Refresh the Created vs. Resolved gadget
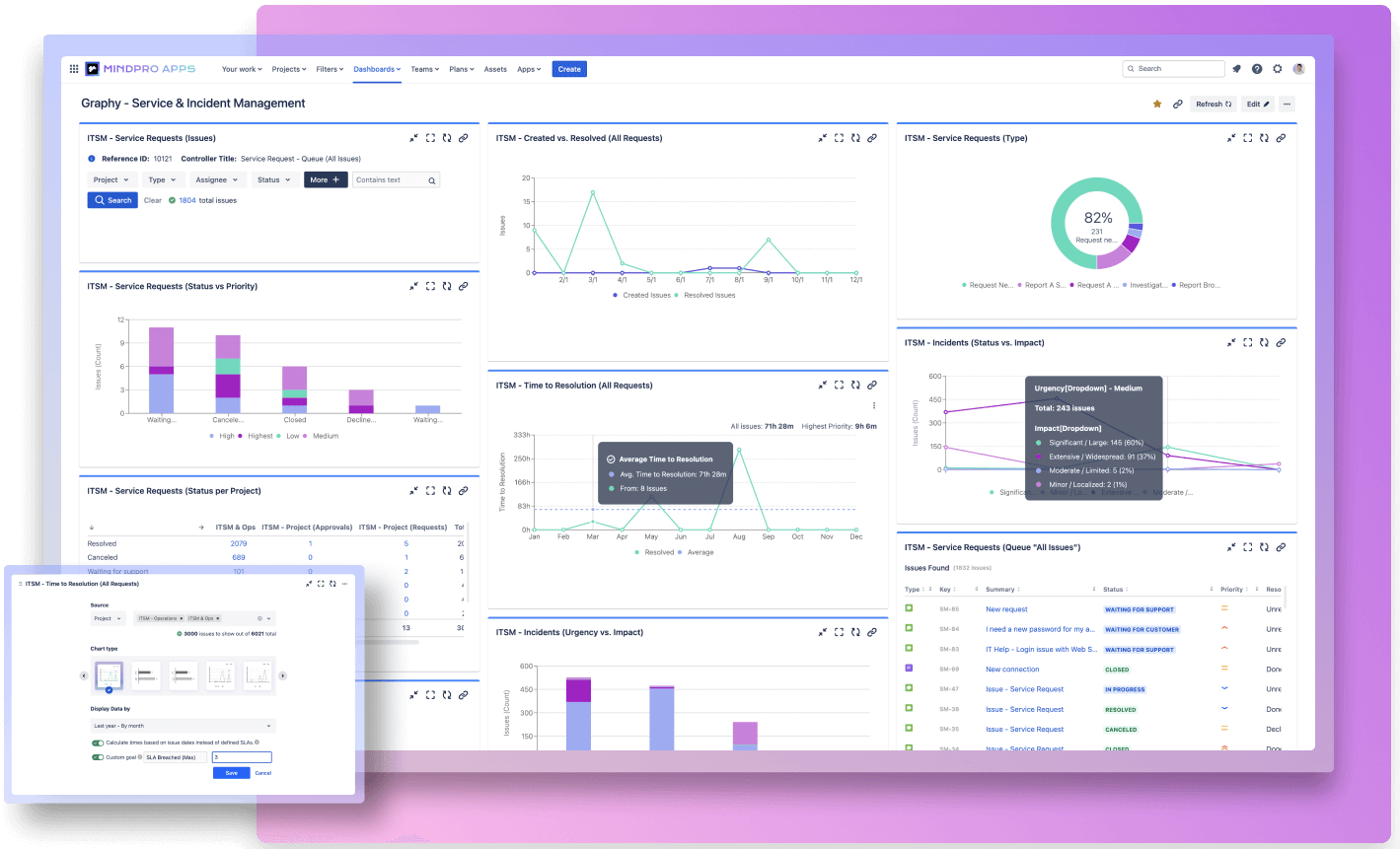Viewport: 1400px width, 849px height. [x=855, y=138]
